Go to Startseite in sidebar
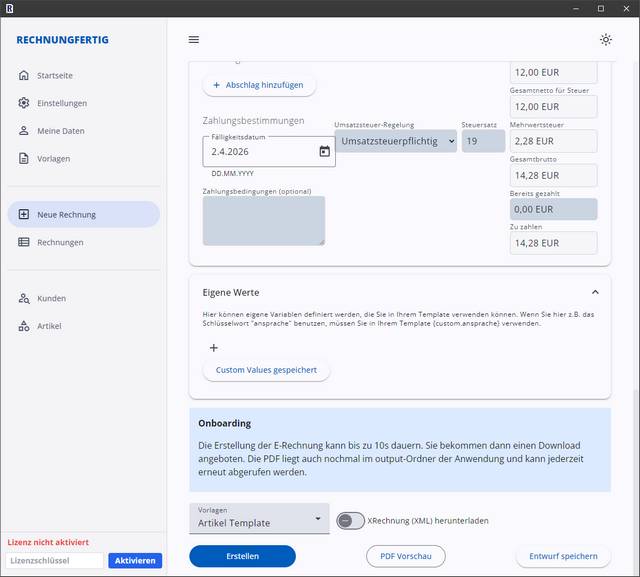The height and width of the screenshot is (577, 640). tap(55, 75)
